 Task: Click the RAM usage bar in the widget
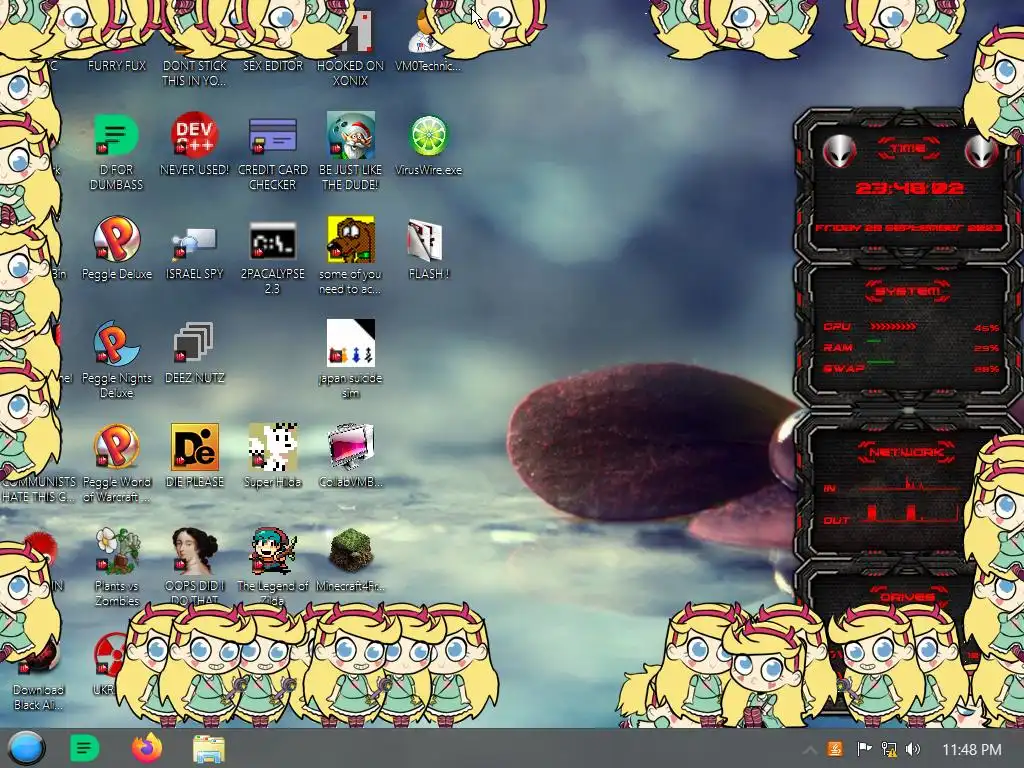(x=874, y=342)
